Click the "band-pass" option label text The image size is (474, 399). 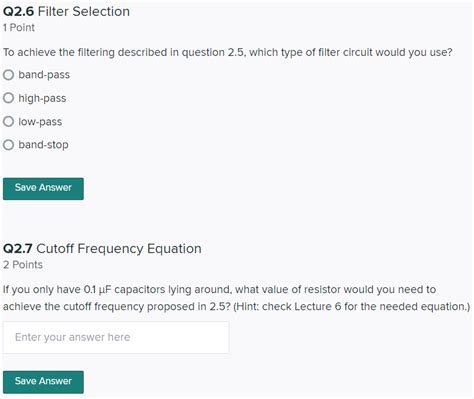coord(44,75)
